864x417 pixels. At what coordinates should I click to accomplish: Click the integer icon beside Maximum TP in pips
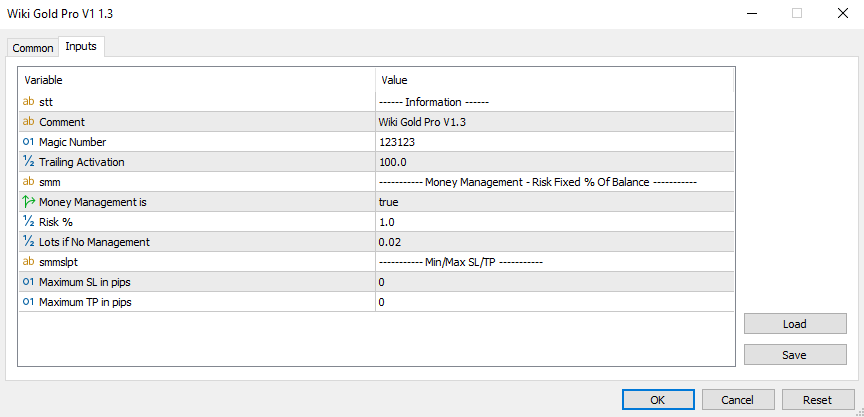pos(28,302)
